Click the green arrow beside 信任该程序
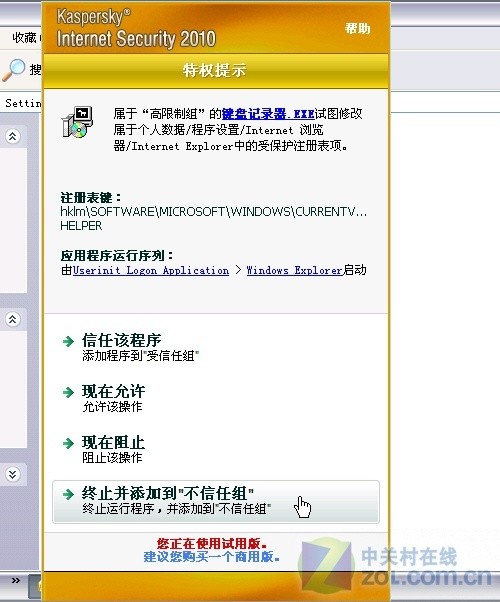Screen dimensions: 500x602 point(68,341)
